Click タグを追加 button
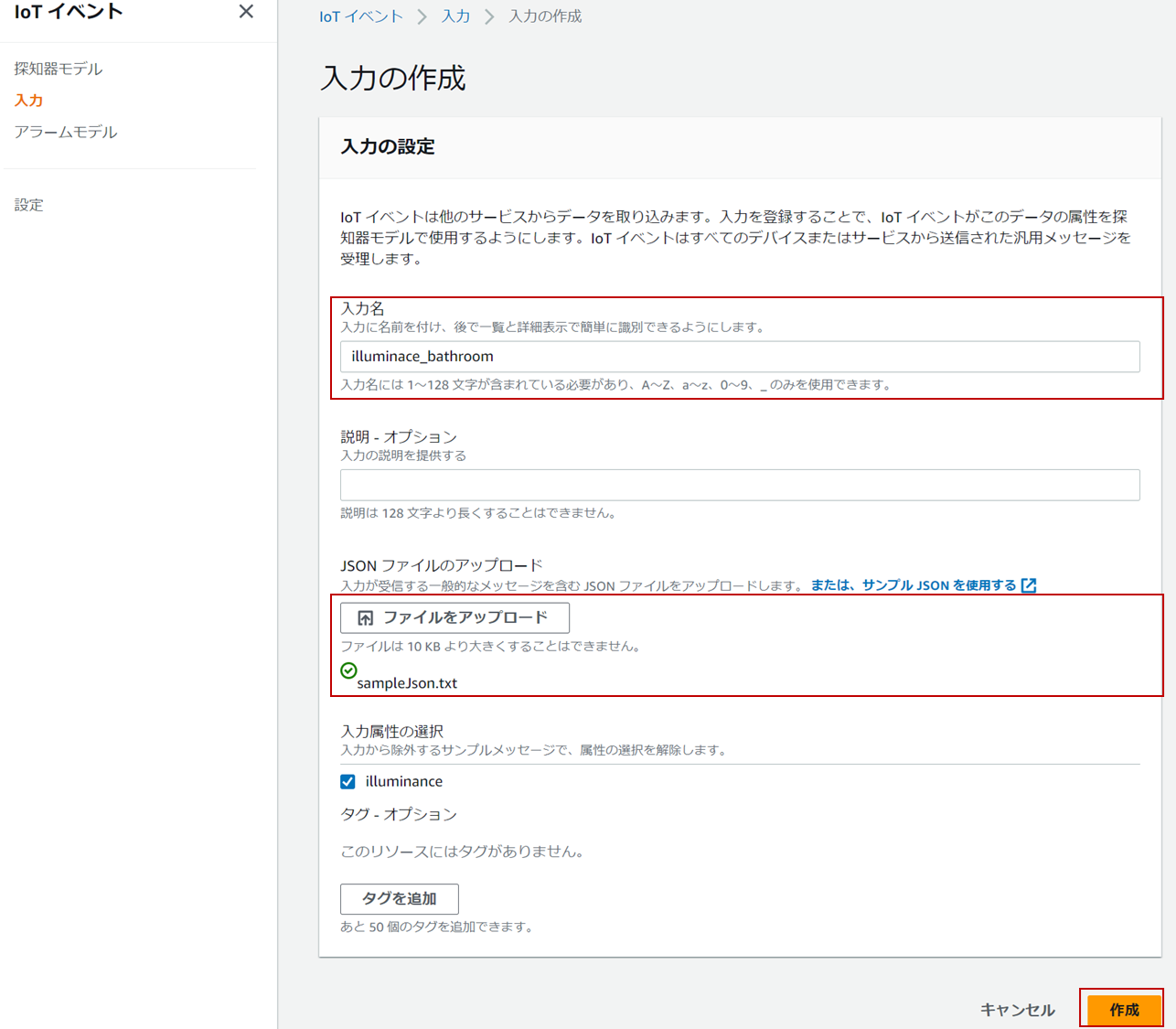 pyautogui.click(x=400, y=899)
